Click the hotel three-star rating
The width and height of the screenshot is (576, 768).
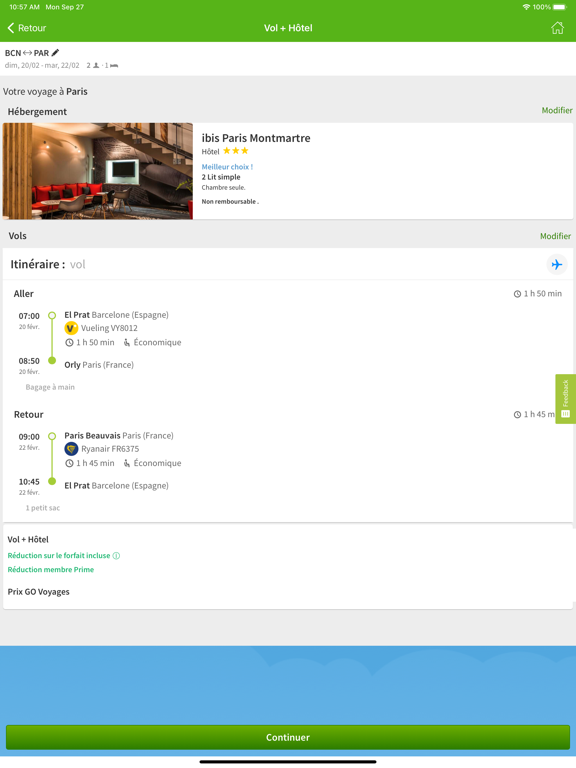[x=236, y=151]
